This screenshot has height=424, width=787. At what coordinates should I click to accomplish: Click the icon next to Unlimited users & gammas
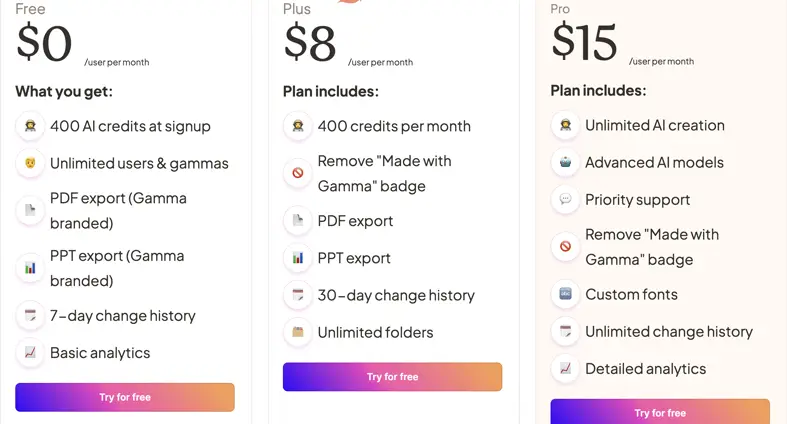tap(30, 163)
